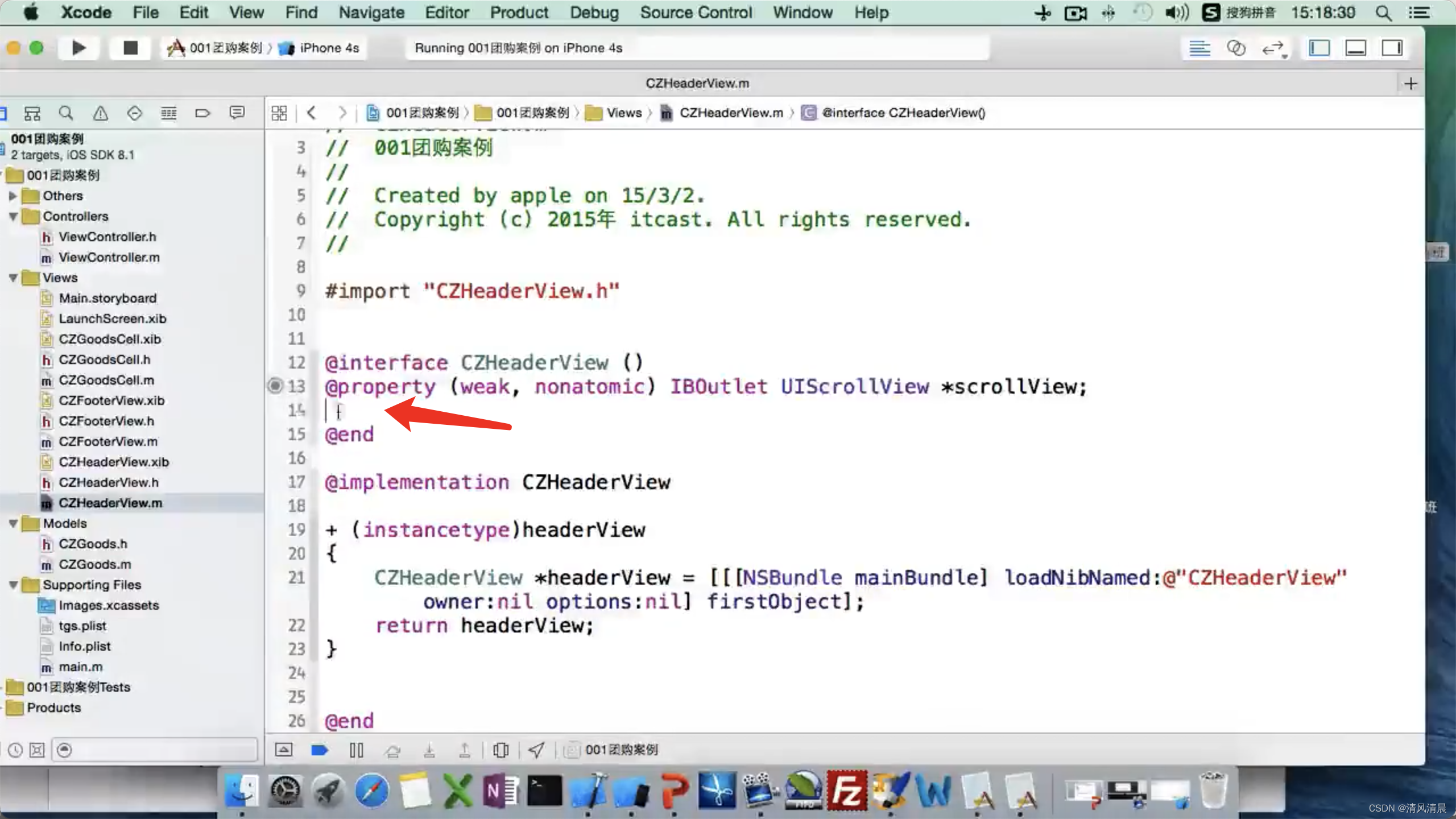Click the back navigation arrow in breadcrumb
Viewport: 1456px width, 819px height.
coord(312,112)
